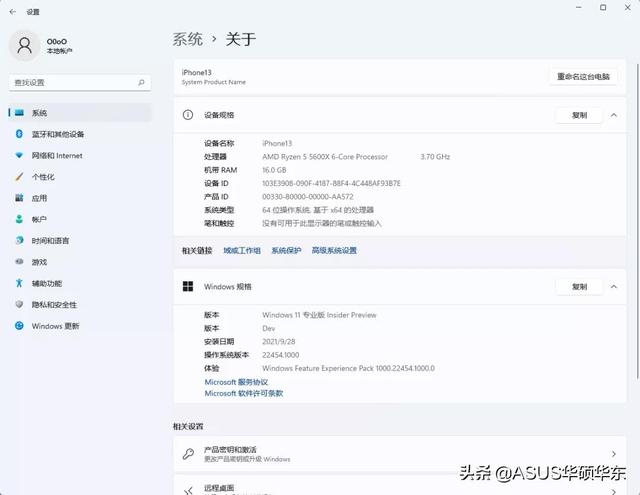Open 网络和 Internet settings
The height and width of the screenshot is (495, 640).
click(x=80, y=155)
